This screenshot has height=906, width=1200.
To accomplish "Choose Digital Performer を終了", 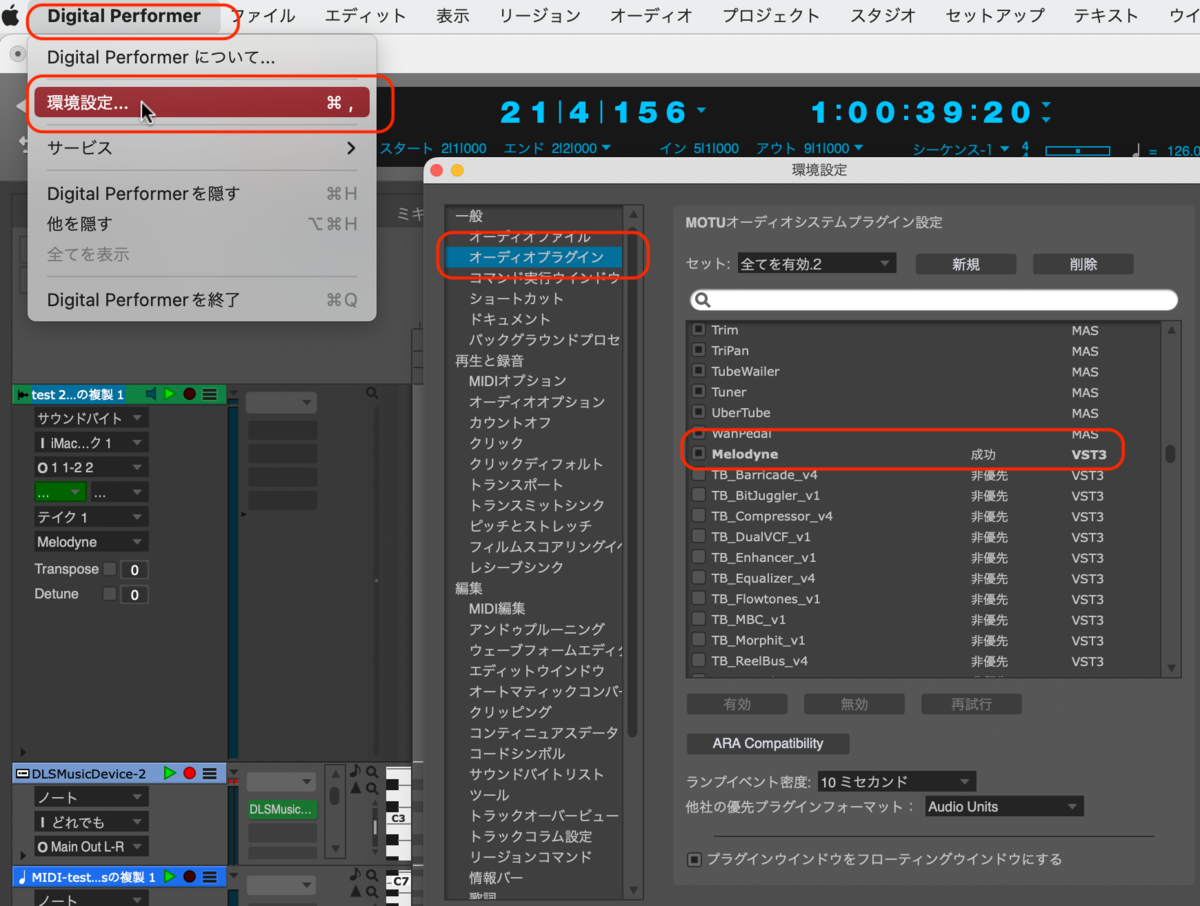I will point(202,300).
